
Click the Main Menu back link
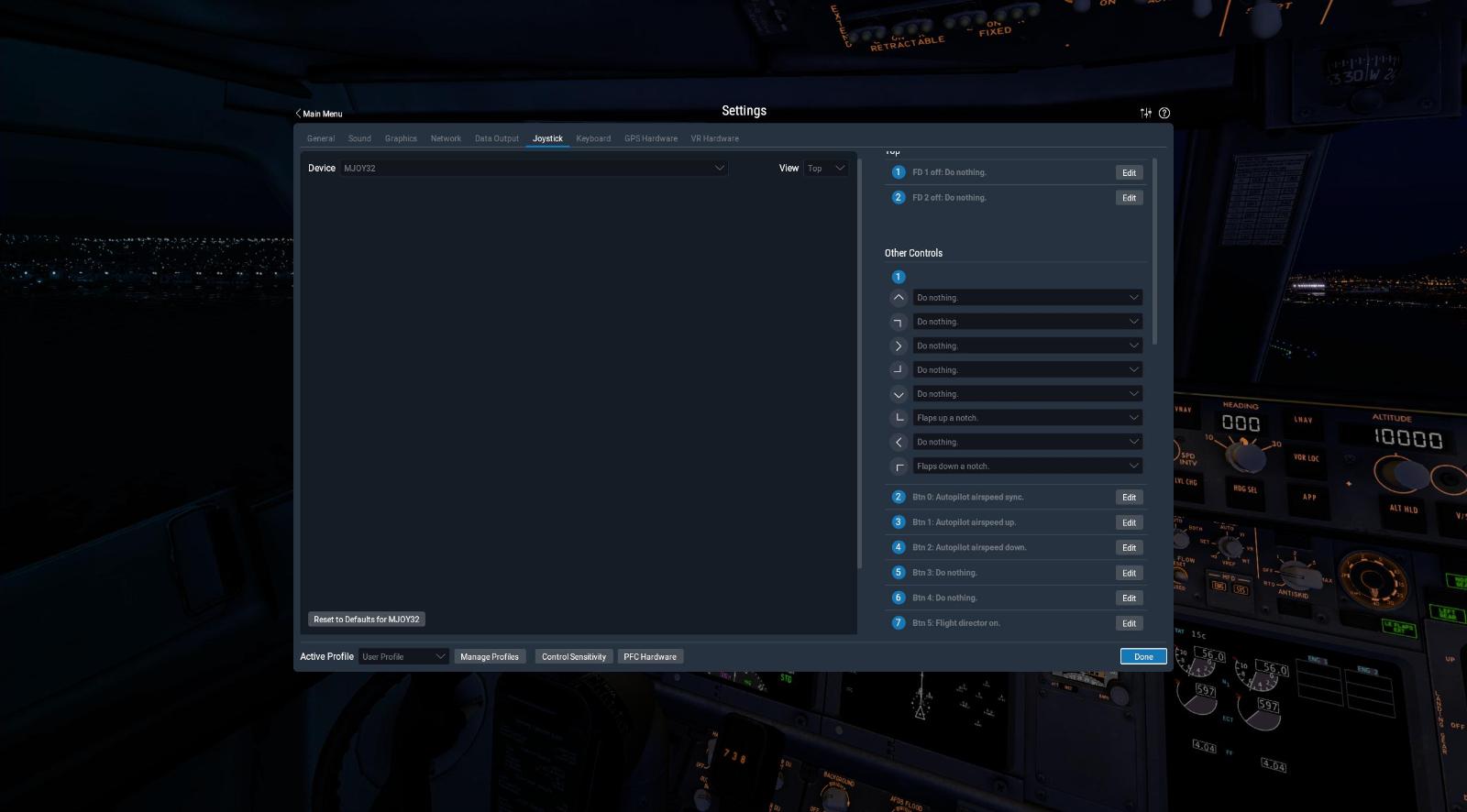point(318,114)
